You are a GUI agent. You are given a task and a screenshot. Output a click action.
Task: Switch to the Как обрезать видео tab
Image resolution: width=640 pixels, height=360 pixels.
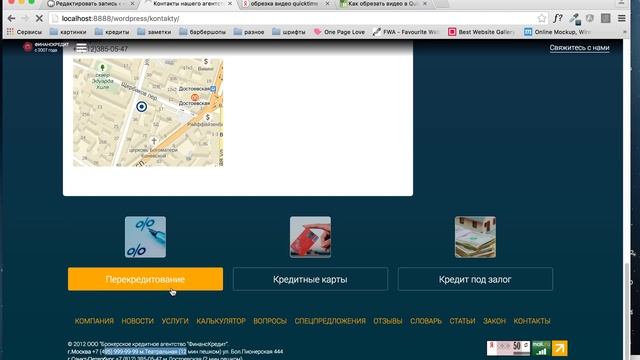384,4
